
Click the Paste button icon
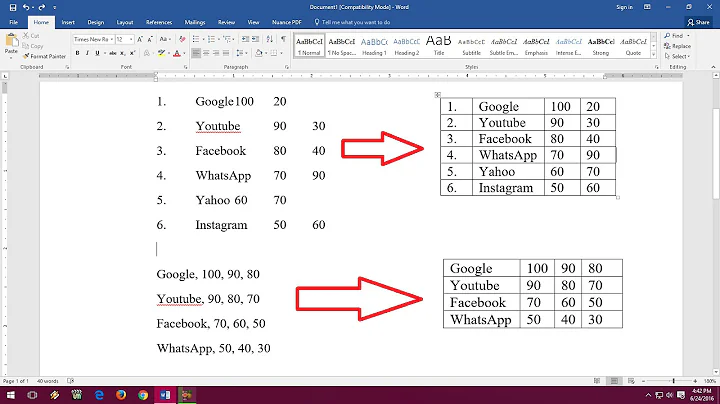point(11,41)
